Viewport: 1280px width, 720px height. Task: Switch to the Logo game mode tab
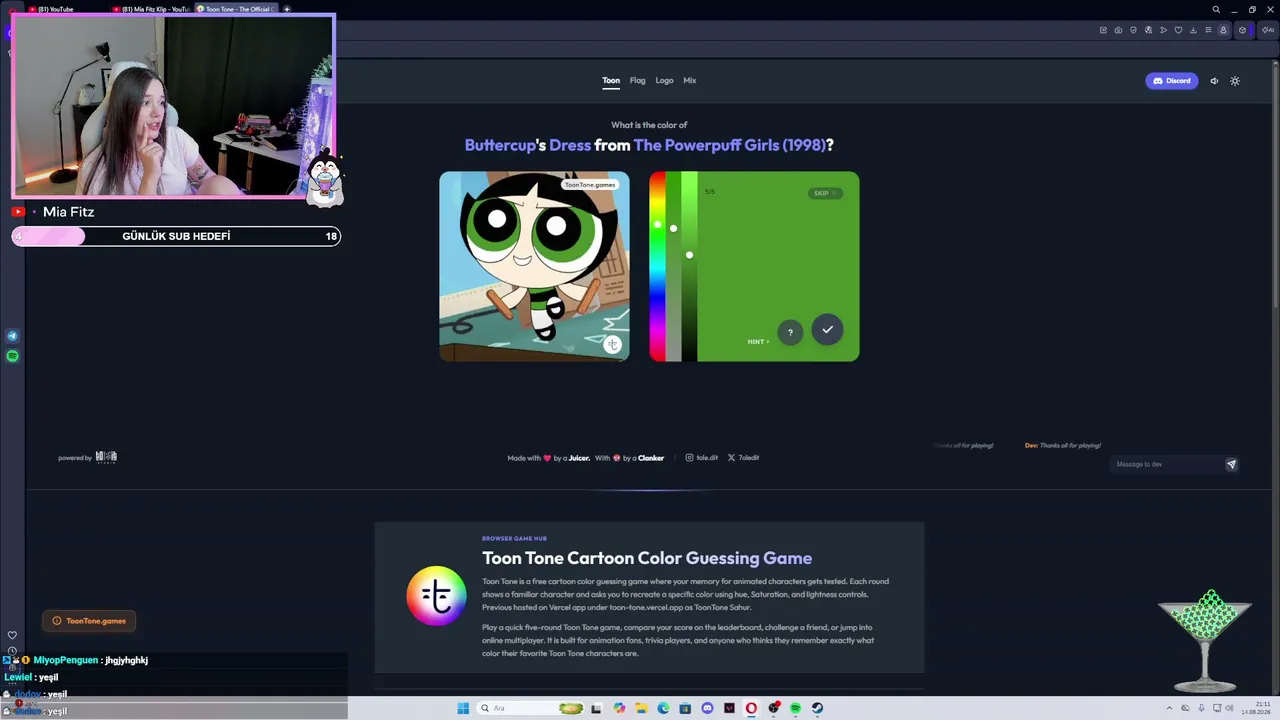[x=664, y=80]
